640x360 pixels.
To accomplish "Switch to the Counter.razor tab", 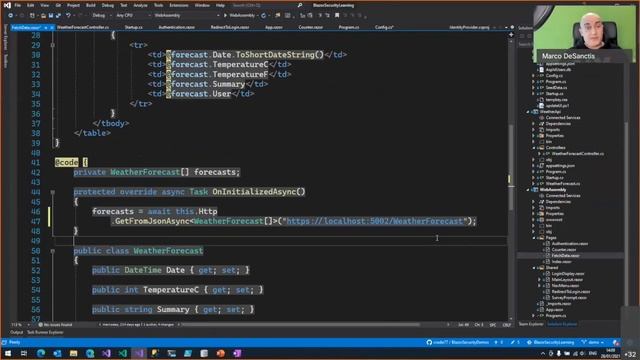I will tap(311, 27).
